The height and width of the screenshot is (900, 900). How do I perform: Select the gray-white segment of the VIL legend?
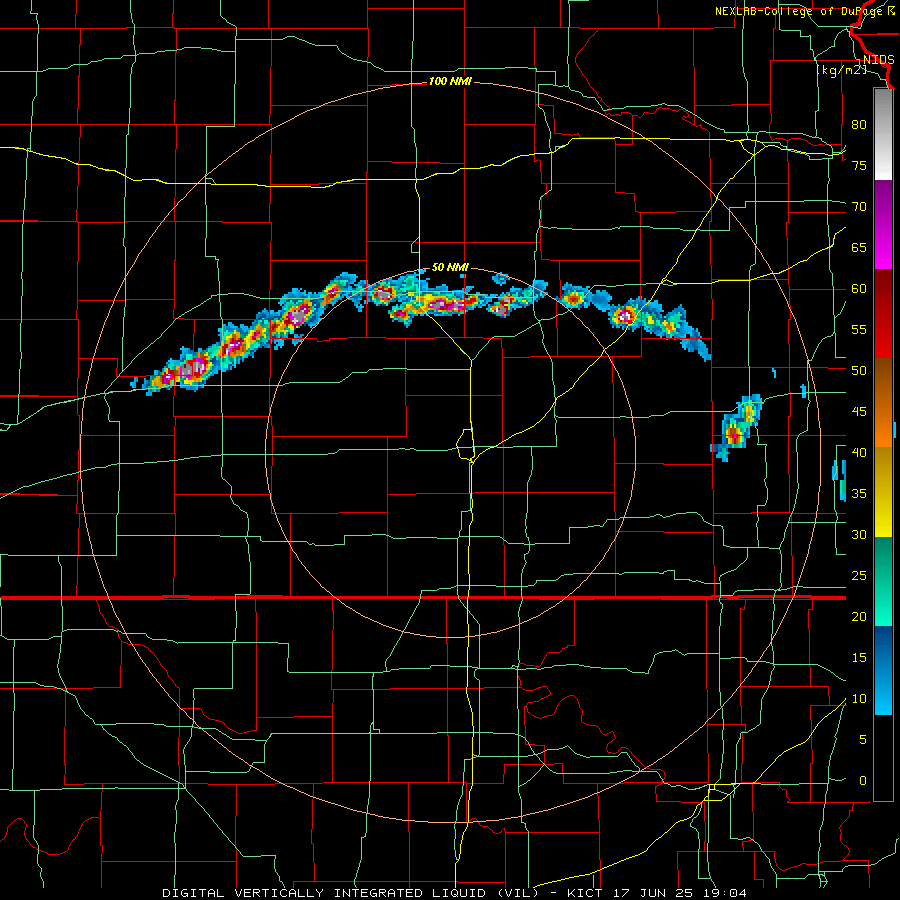coord(883,134)
